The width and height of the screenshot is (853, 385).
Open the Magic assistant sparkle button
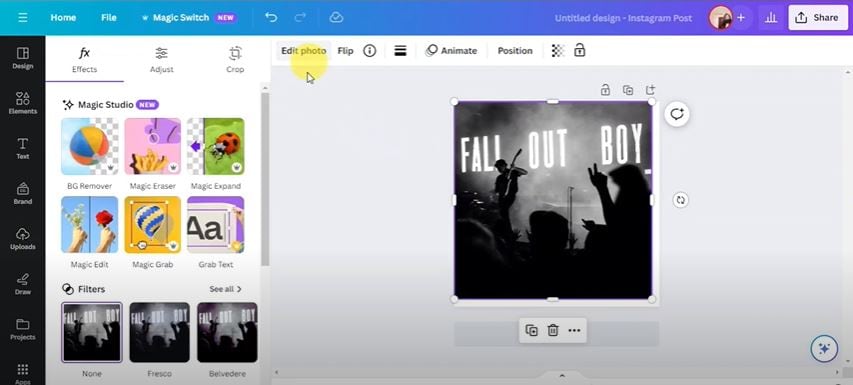[x=824, y=349]
